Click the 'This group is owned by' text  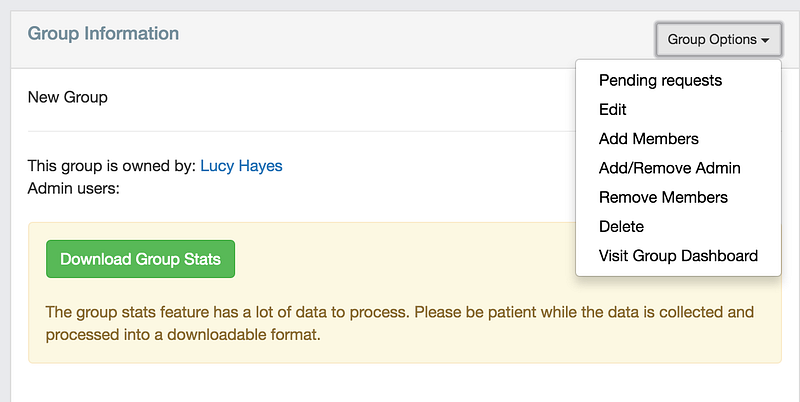(x=112, y=166)
